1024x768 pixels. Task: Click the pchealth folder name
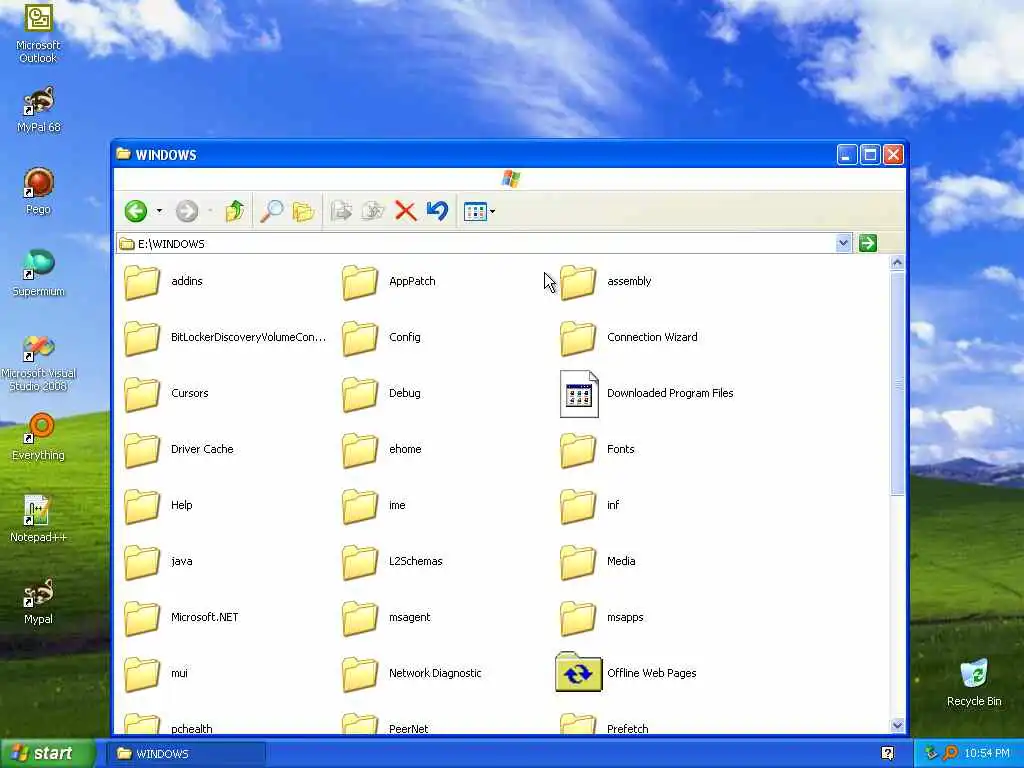tap(191, 729)
